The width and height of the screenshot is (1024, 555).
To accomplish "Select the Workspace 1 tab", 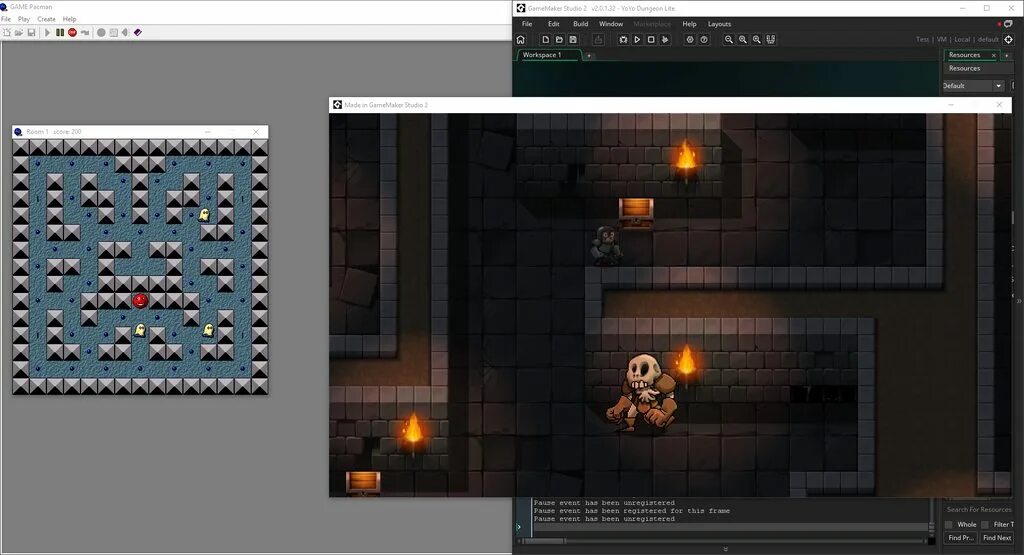I will 549,55.
